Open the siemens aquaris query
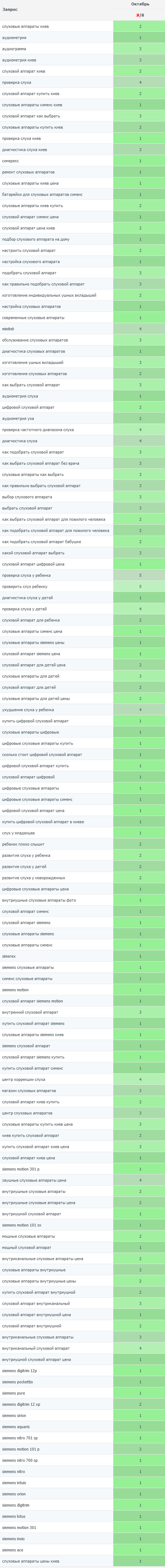165x1568 pixels. click(x=16, y=1426)
